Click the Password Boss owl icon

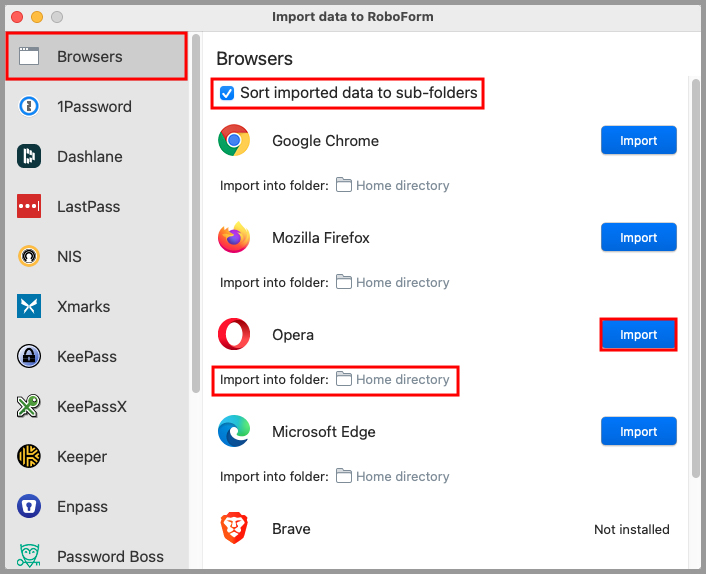coord(29,556)
